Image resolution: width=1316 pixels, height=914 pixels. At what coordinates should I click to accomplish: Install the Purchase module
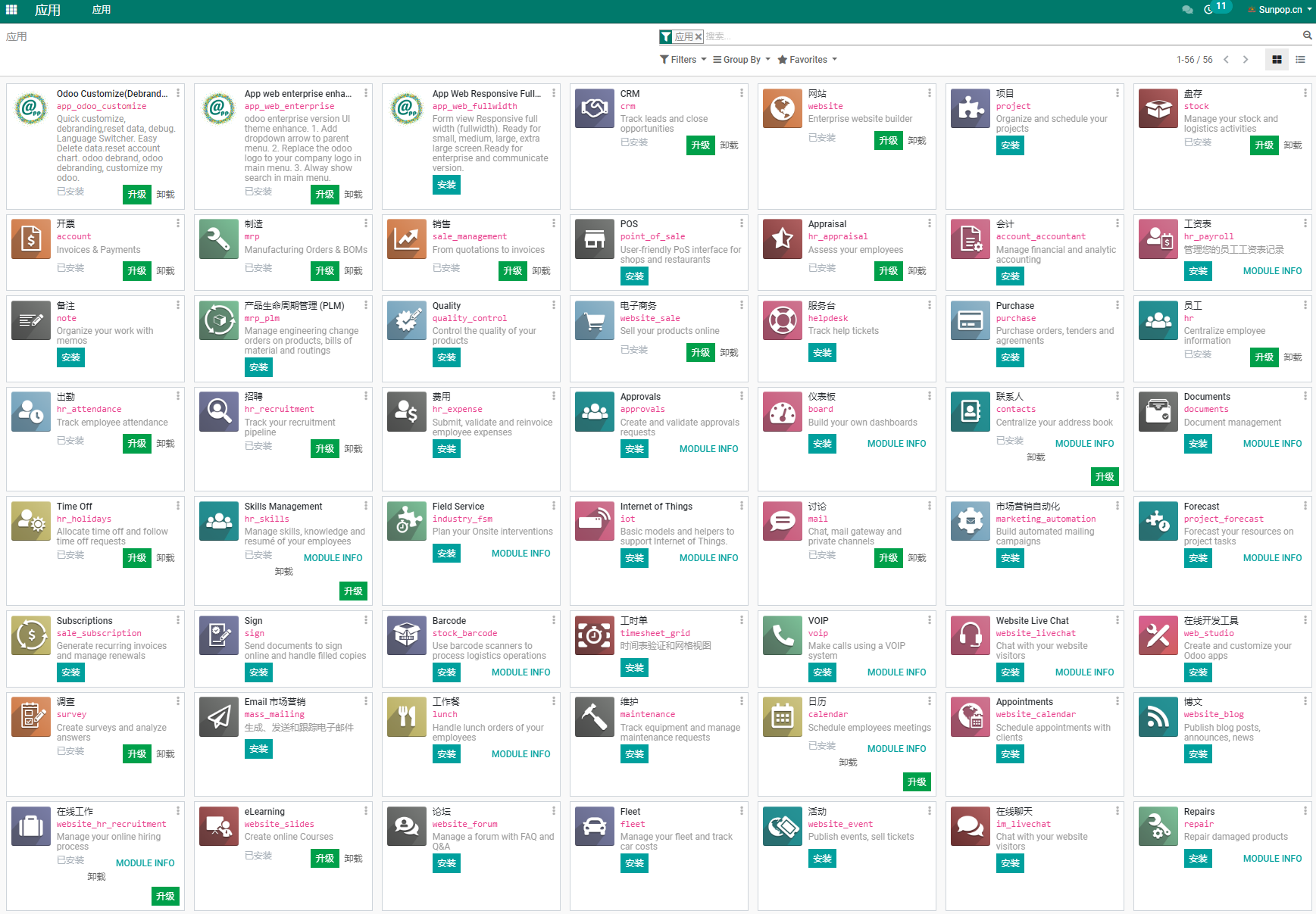point(1010,357)
